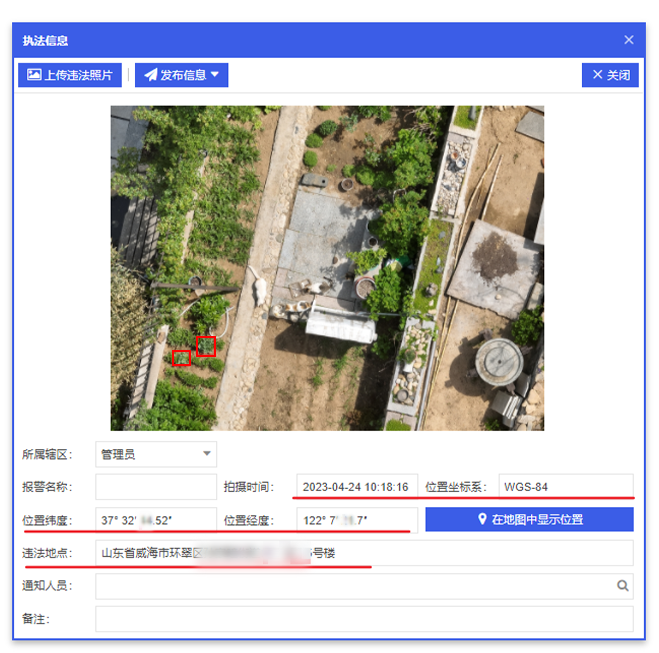Image resolution: width=659 pixels, height=653 pixels.
Task: Click into the 报警名称 input field
Action: click(x=155, y=487)
